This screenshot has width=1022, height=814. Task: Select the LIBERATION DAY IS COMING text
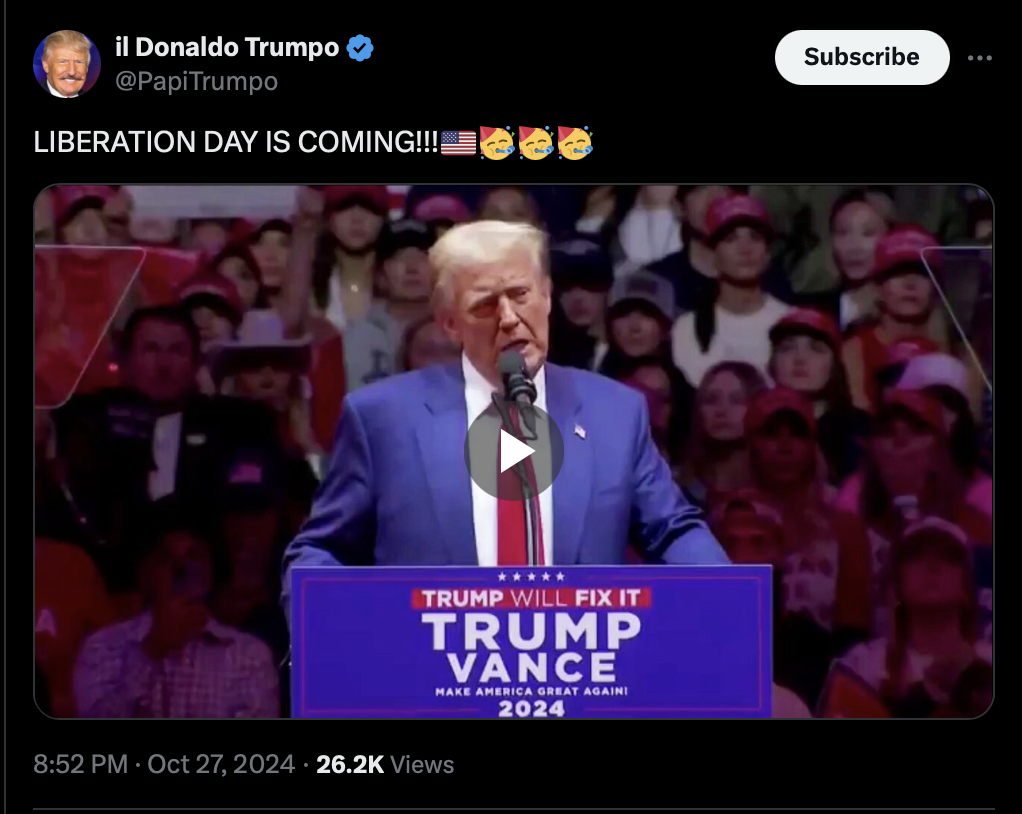coord(235,142)
